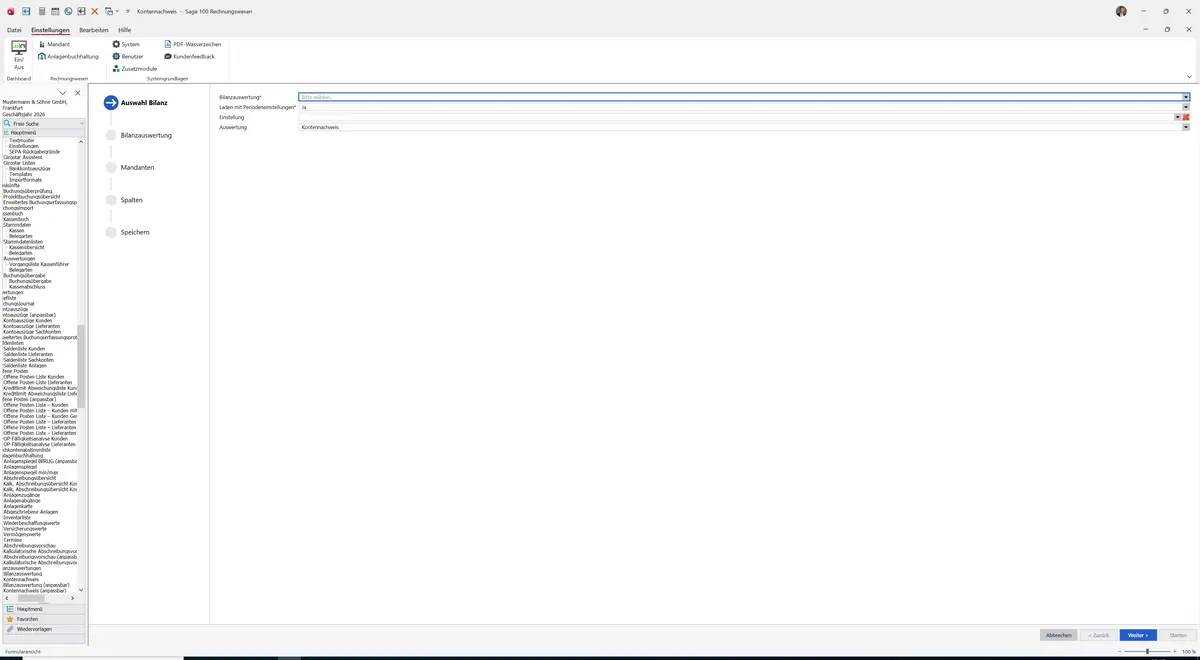
Task: Expand the Bilanzauswertung dropdown arrow
Action: coord(1186,97)
